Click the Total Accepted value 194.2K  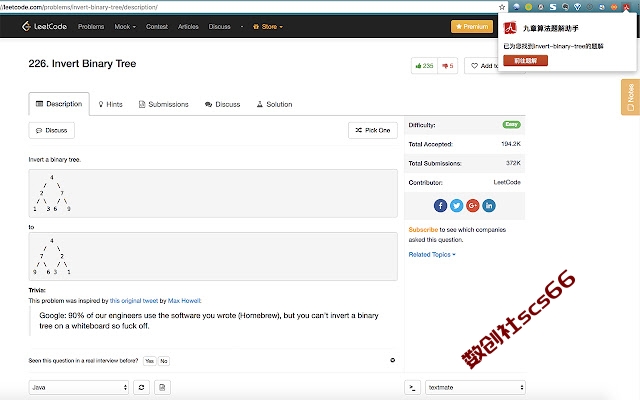point(511,144)
